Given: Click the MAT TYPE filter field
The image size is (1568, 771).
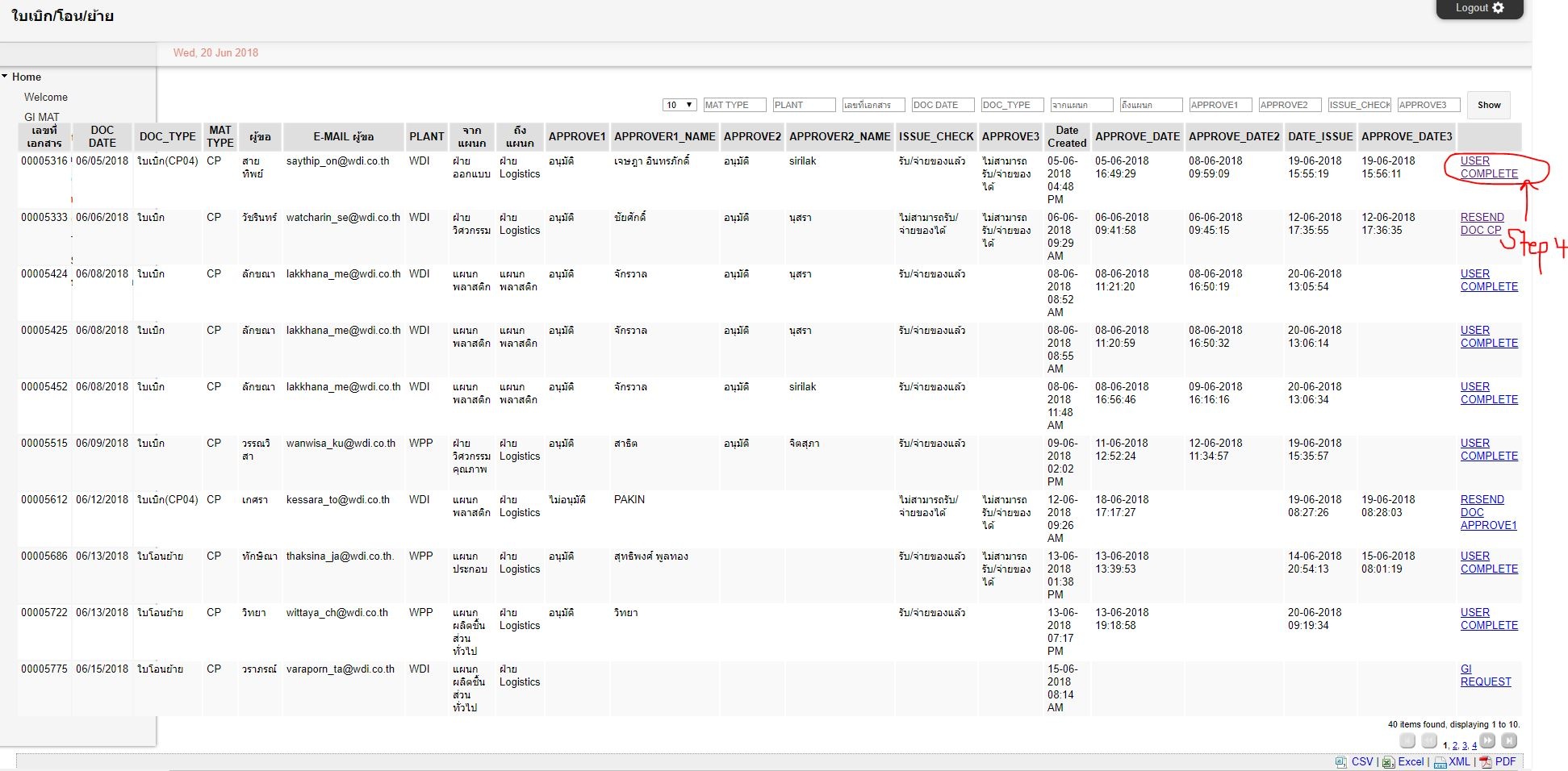Looking at the screenshot, I should pyautogui.click(x=734, y=105).
